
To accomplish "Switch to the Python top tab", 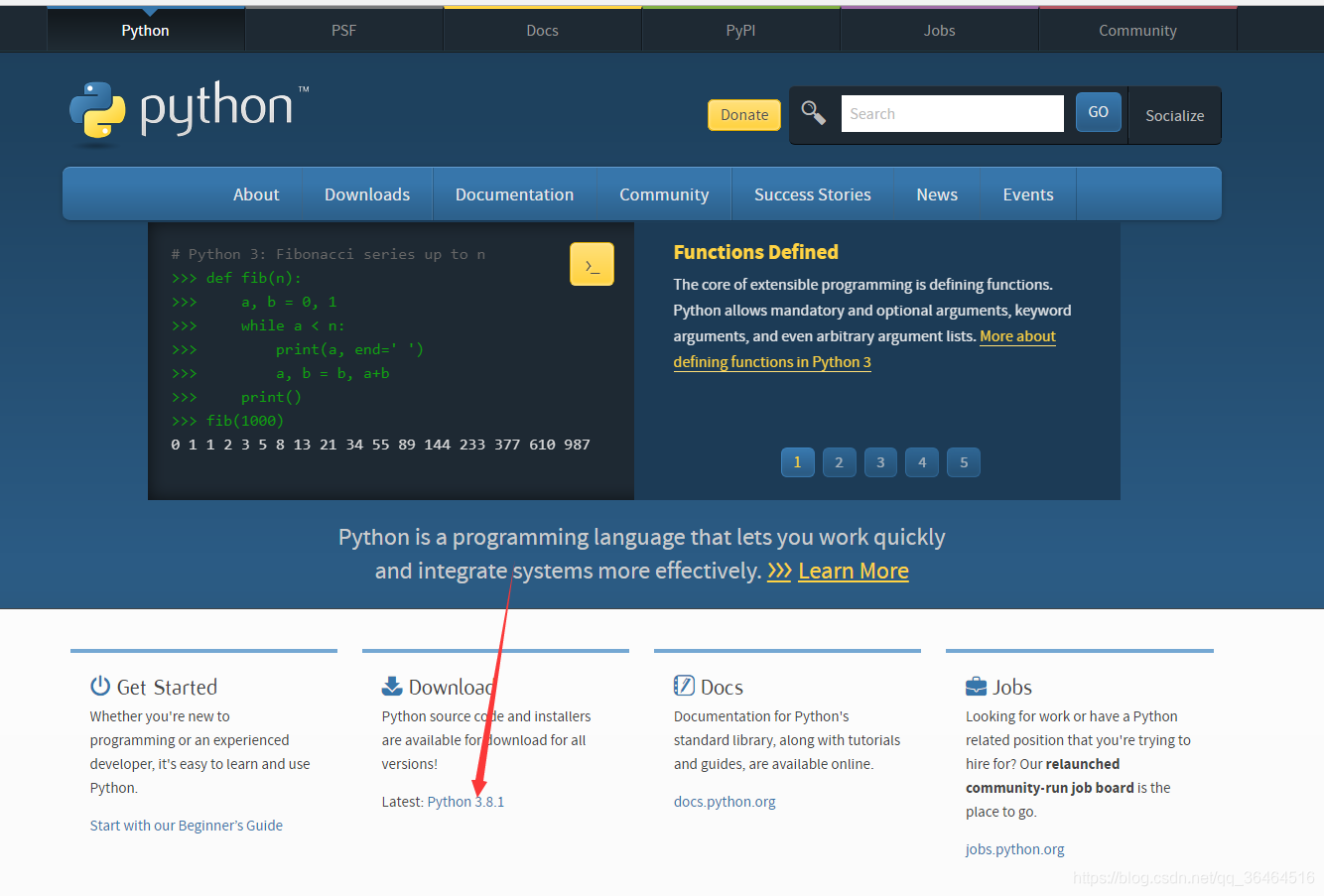I will pyautogui.click(x=146, y=31).
